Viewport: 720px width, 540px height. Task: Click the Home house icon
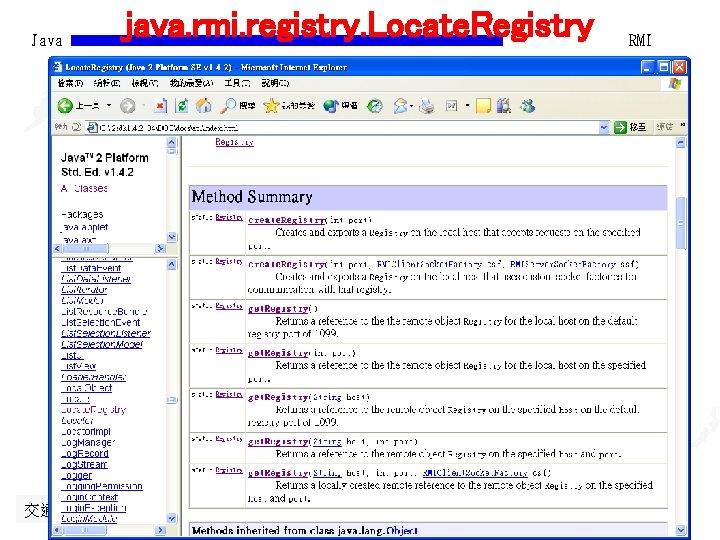click(204, 106)
